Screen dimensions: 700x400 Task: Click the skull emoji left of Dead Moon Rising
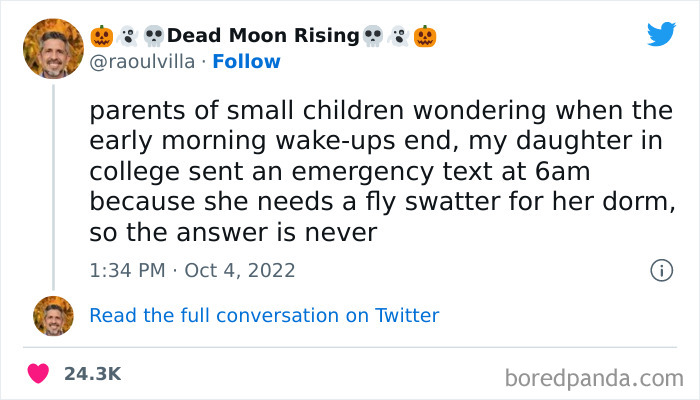point(154,37)
